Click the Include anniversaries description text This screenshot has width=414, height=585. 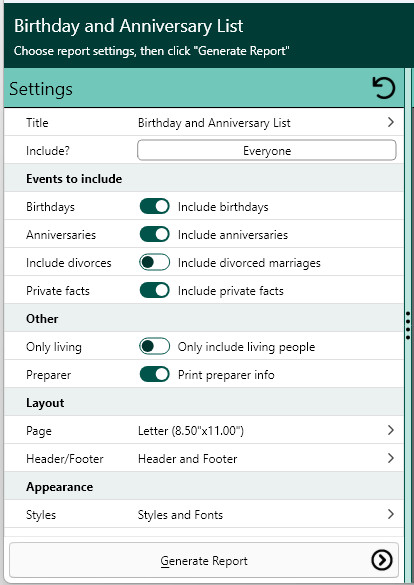233,235
